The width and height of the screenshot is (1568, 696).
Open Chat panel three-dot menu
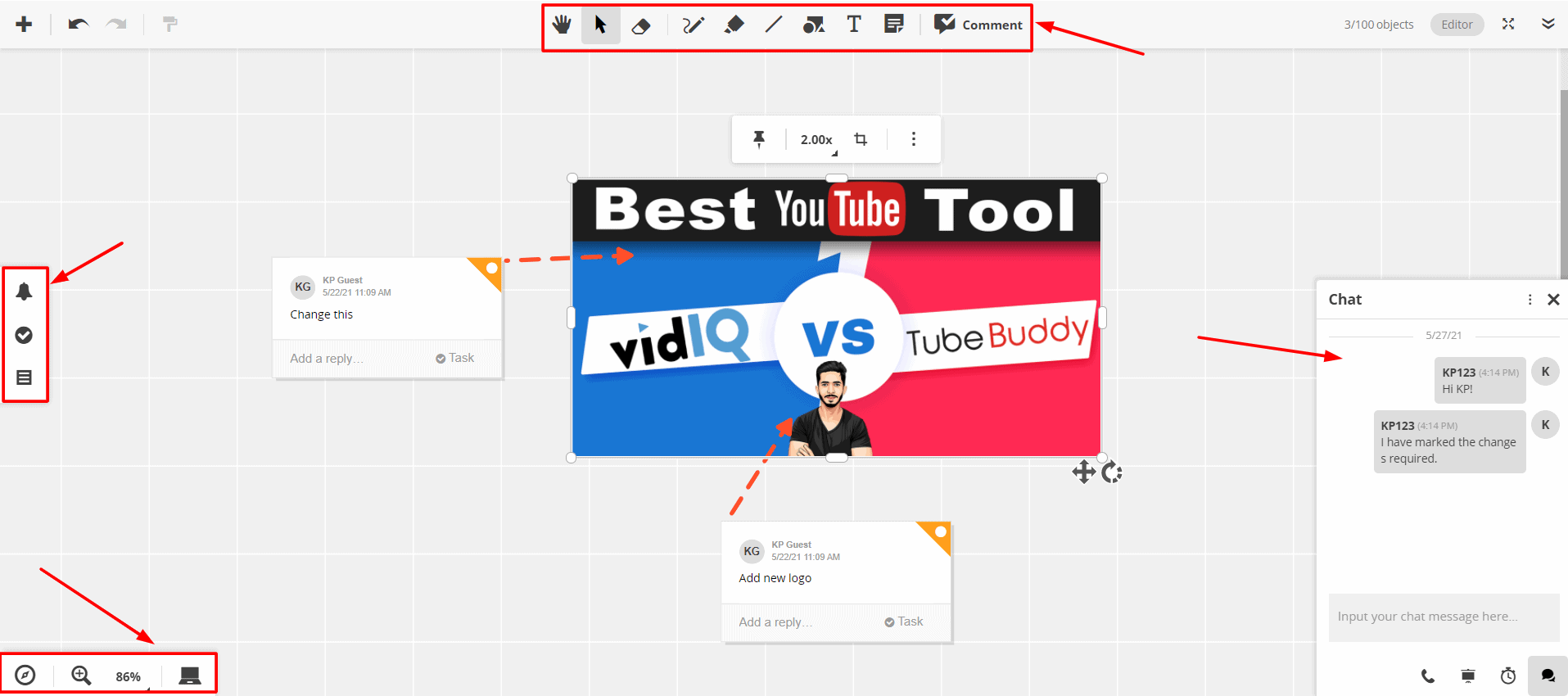coord(1530,300)
